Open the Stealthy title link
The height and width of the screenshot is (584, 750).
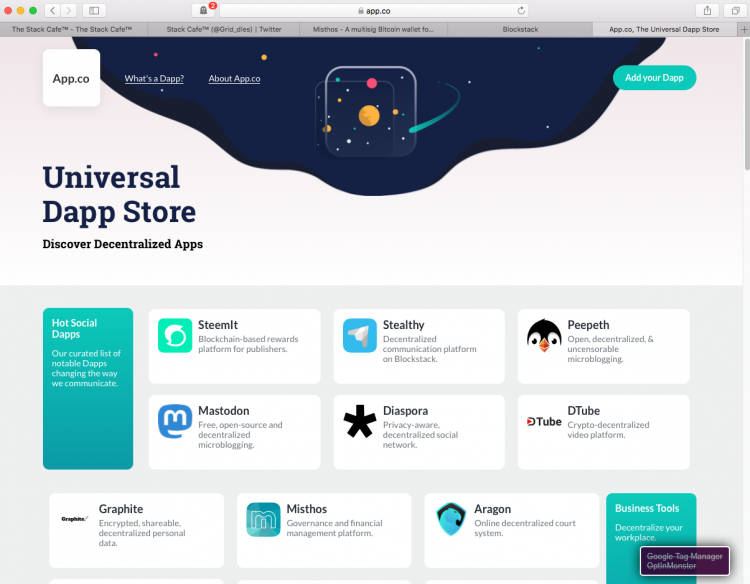(403, 325)
